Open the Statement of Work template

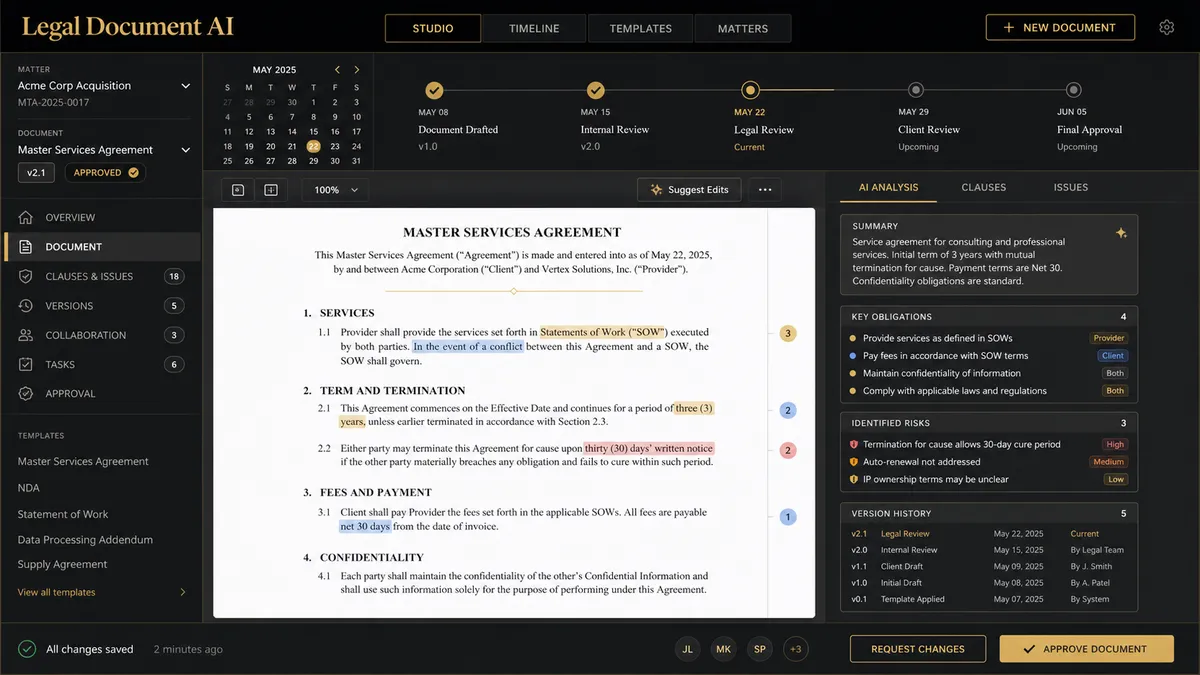coord(63,514)
